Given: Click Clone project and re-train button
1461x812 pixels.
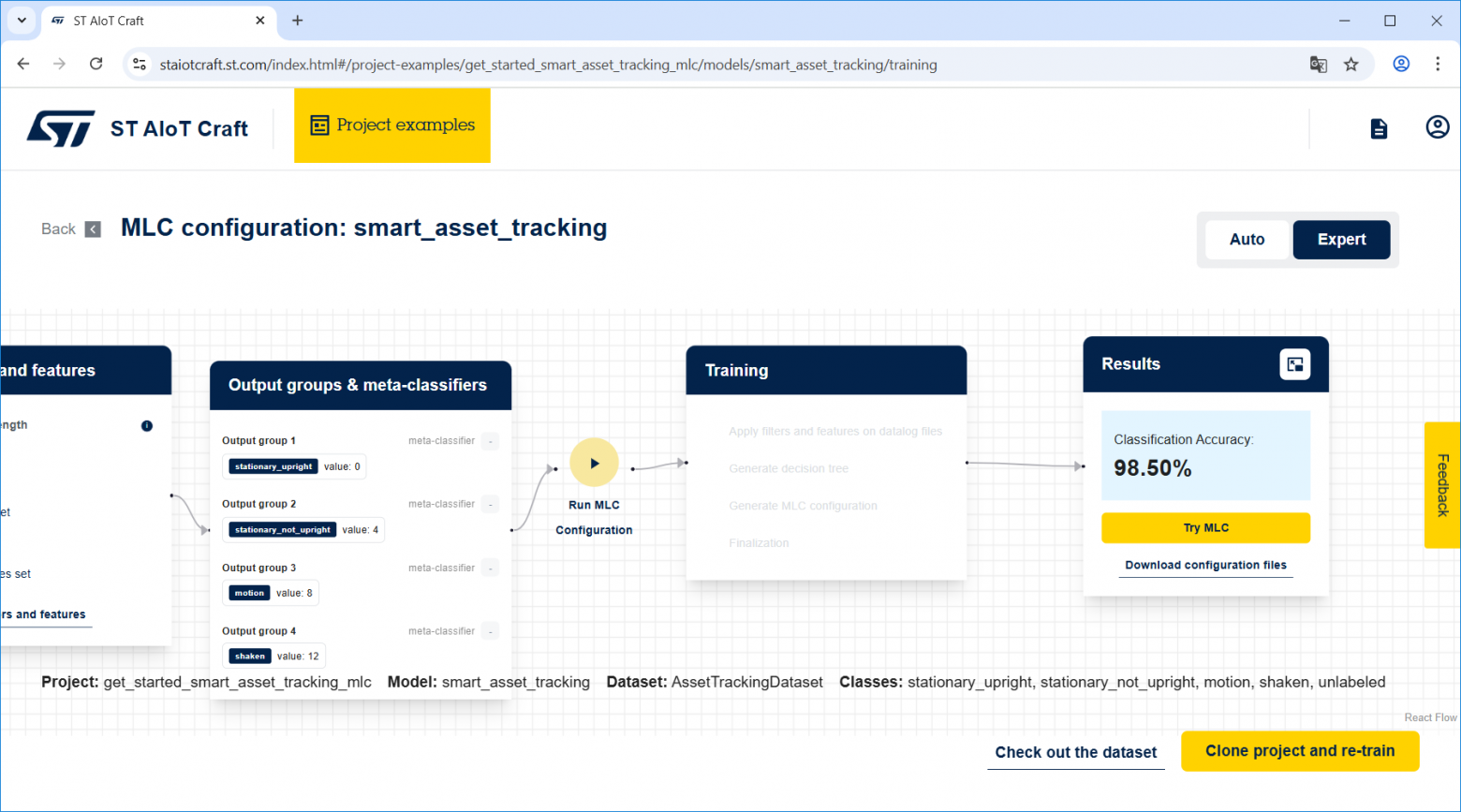Looking at the screenshot, I should [1300, 751].
